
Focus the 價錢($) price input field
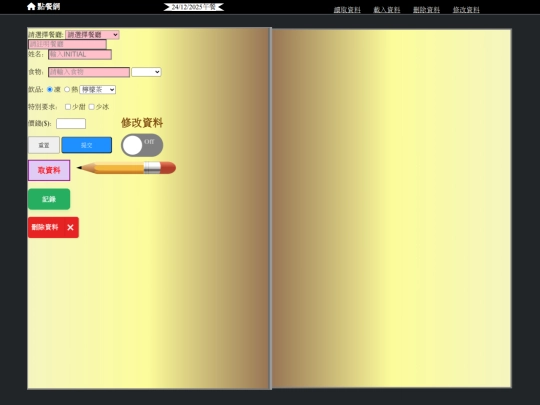(71, 123)
